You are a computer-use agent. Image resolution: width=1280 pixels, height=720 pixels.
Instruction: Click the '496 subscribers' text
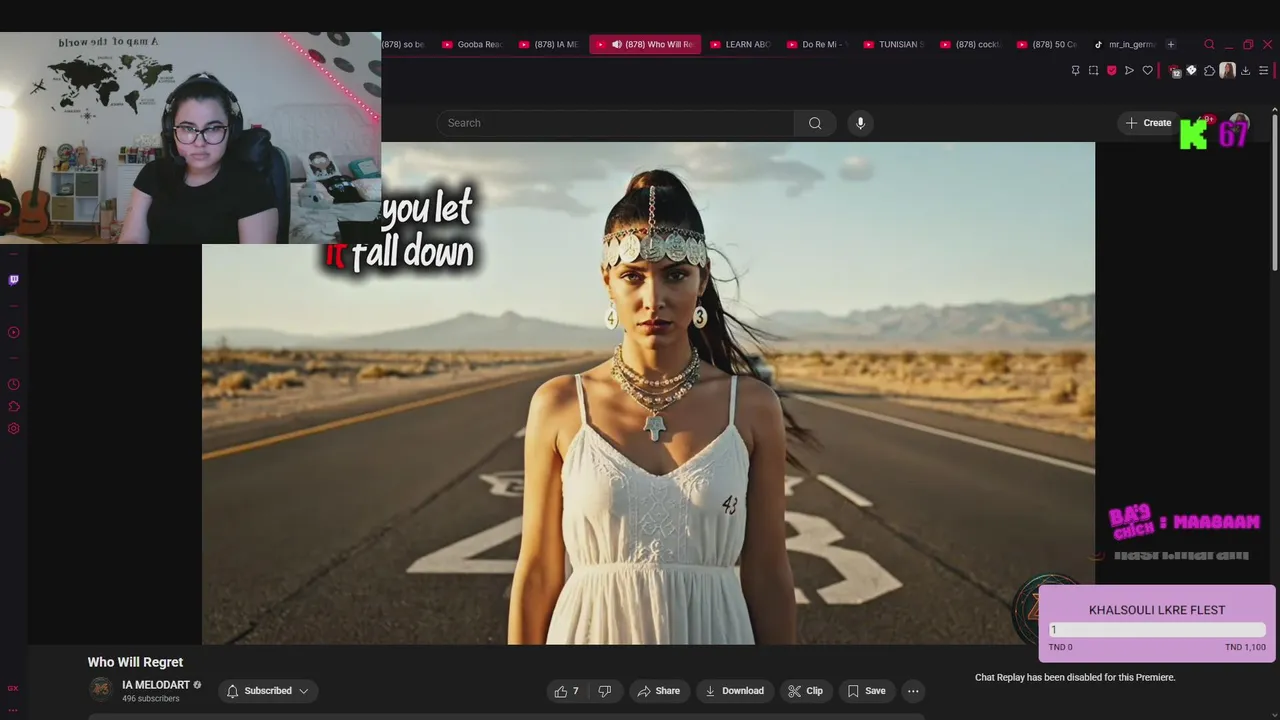[151, 699]
